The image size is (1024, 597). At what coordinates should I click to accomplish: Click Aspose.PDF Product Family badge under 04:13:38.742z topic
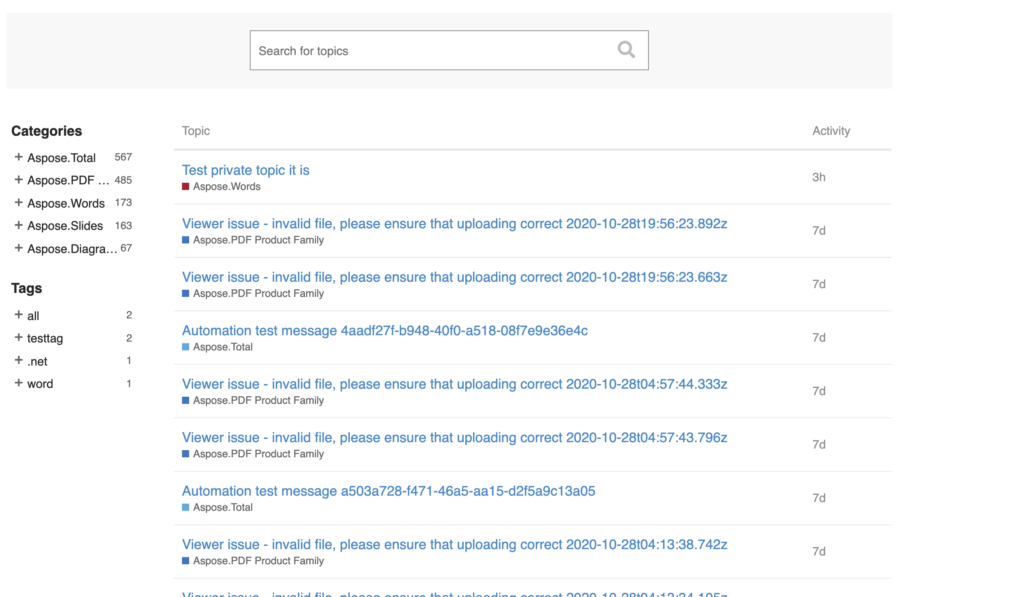253,561
